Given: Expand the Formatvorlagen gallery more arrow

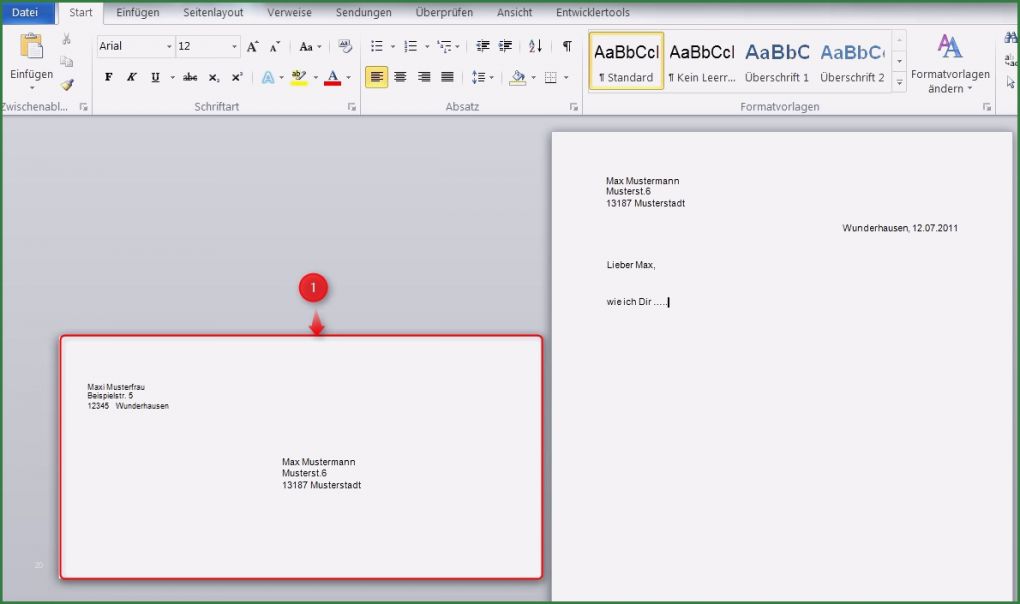Looking at the screenshot, I should click(899, 82).
